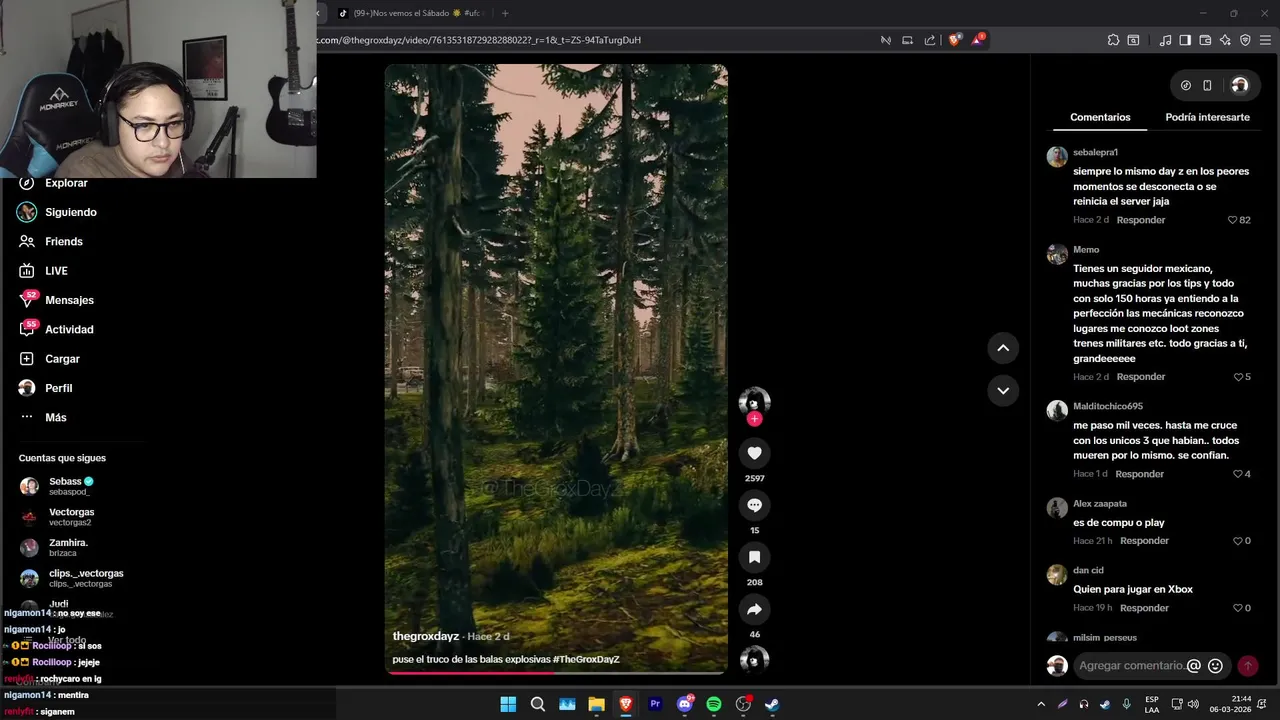Go to next video with down chevron
This screenshot has height=720, width=1280.
1003,390
